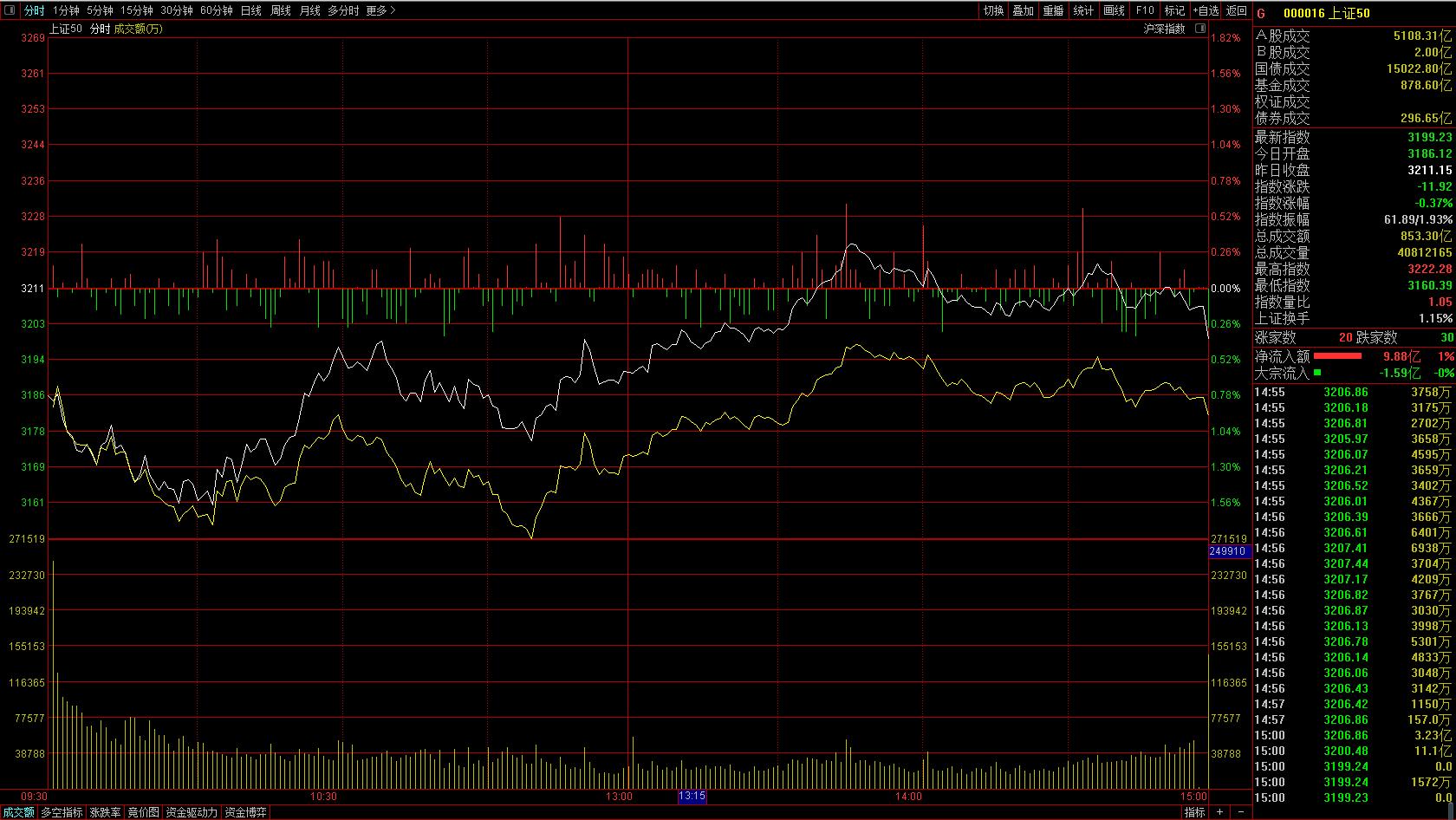Click the tick row with price 3207.44
Screen dimensions: 1456x820
click(x=1353, y=563)
